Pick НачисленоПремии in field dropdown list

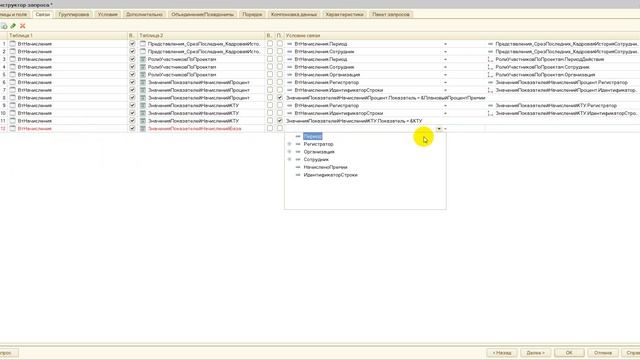coord(325,167)
